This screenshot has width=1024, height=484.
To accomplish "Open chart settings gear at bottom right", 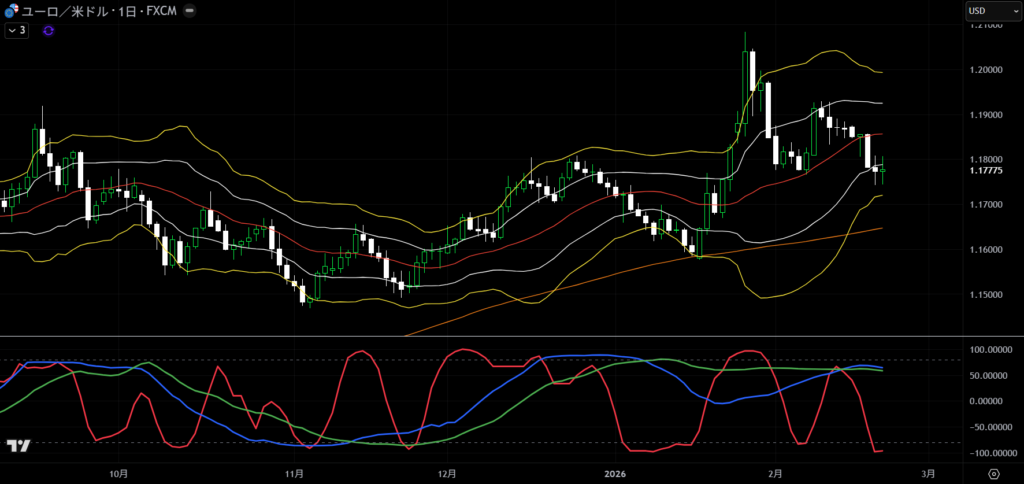I will (993, 473).
